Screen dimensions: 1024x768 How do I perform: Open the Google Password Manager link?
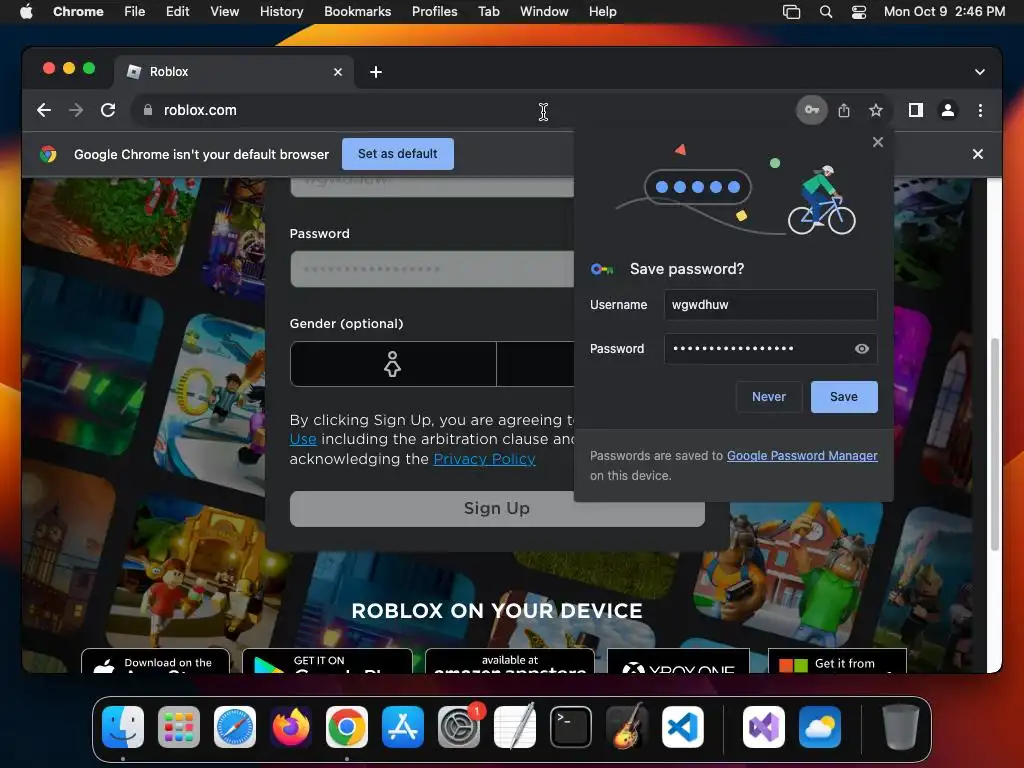tap(802, 456)
